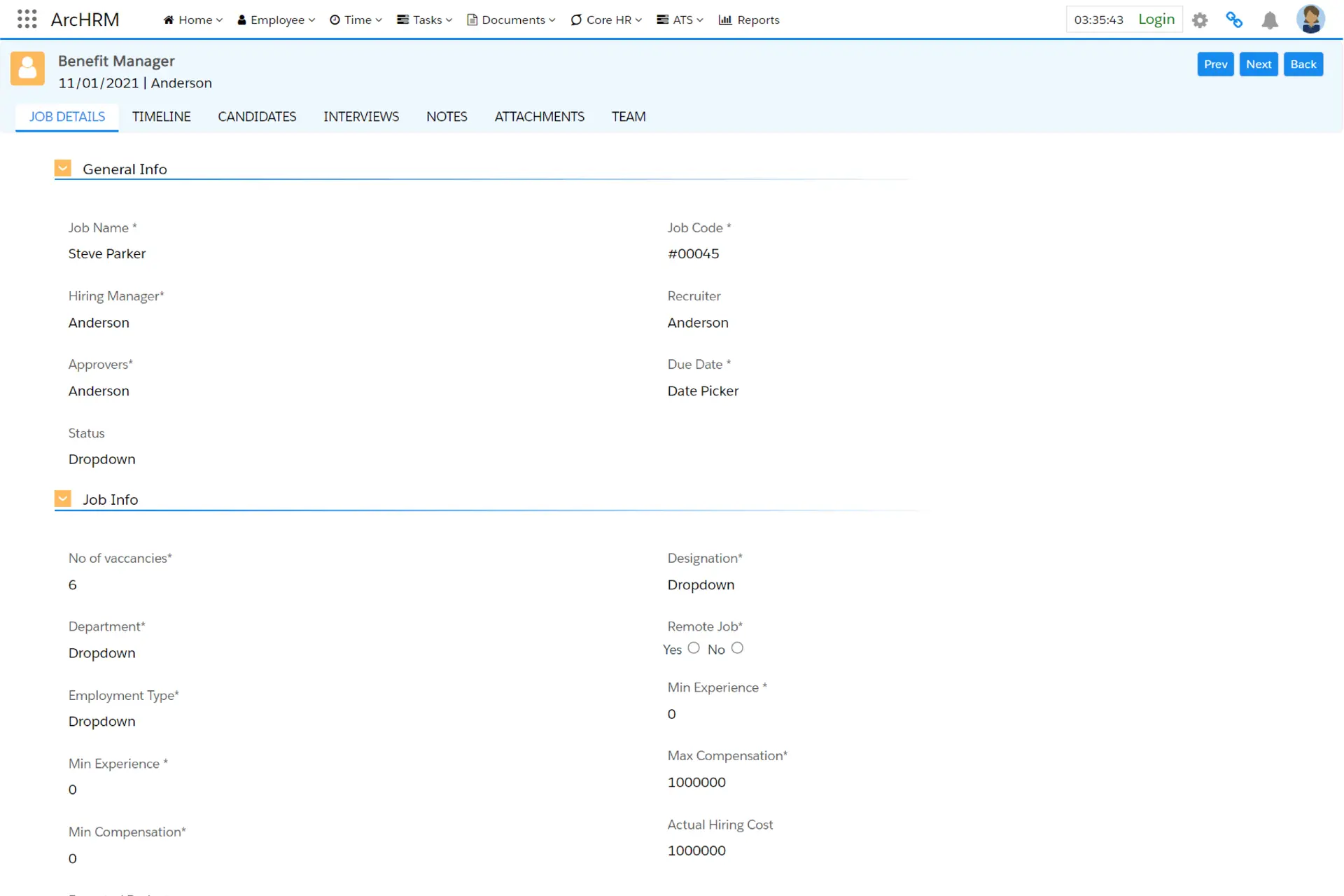Select No for Remote Job

(737, 648)
